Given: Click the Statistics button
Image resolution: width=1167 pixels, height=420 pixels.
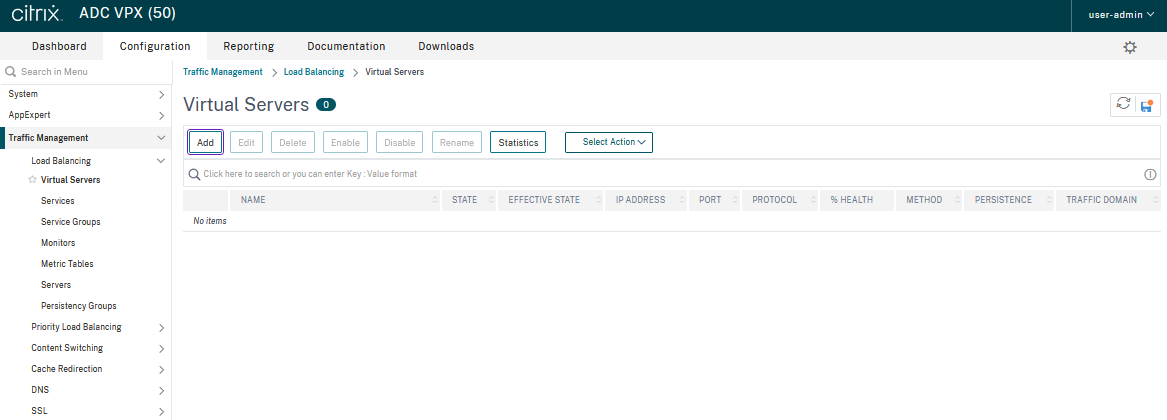Looking at the screenshot, I should (518, 142).
